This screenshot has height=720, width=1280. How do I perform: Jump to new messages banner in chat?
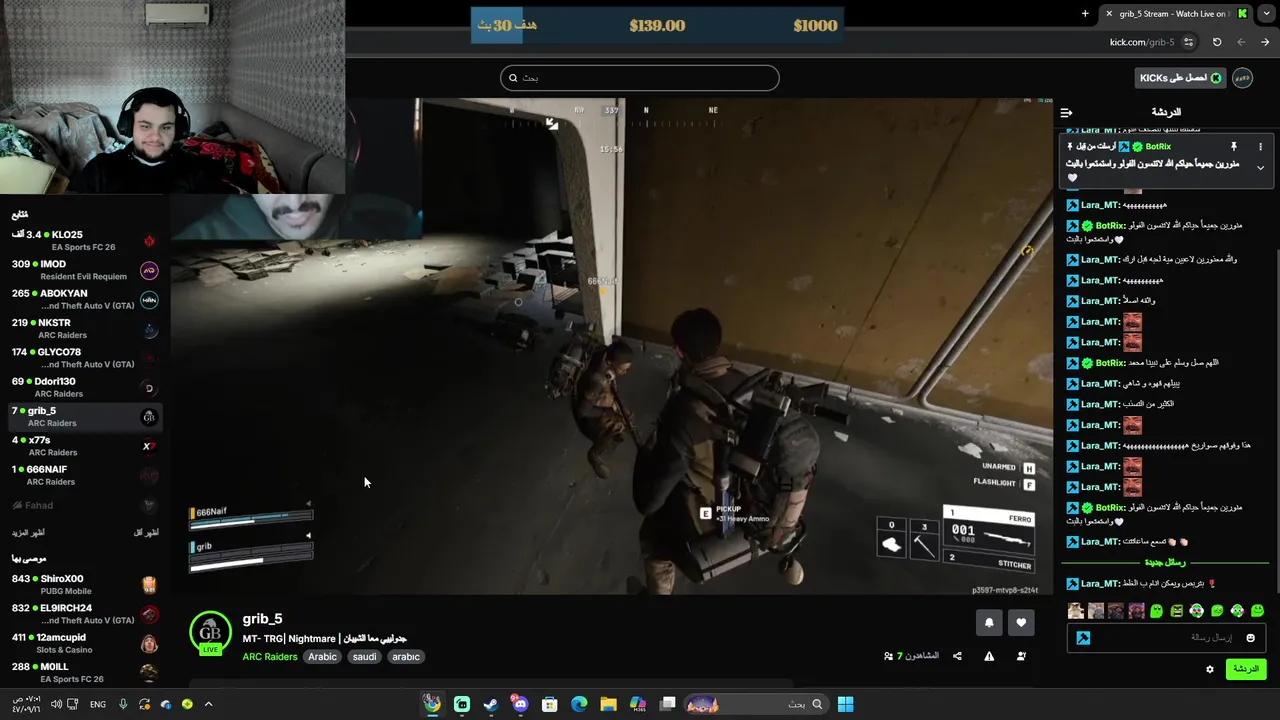tap(1165, 562)
